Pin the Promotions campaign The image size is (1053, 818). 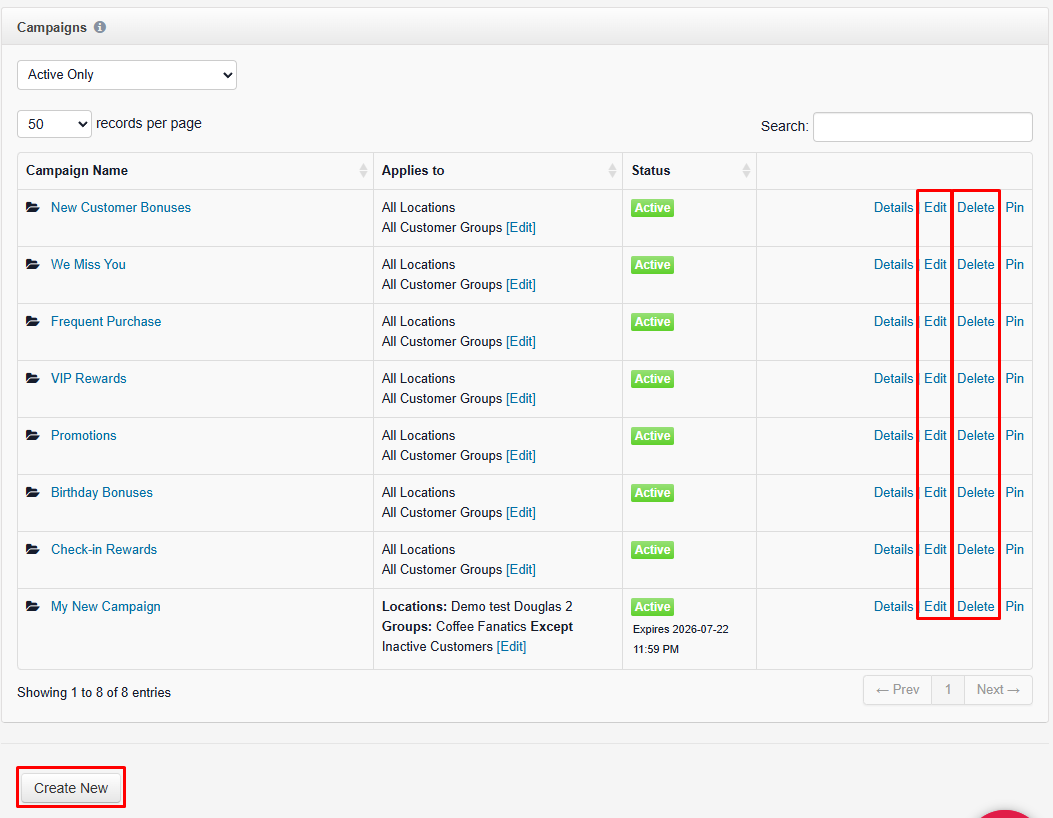click(1014, 435)
